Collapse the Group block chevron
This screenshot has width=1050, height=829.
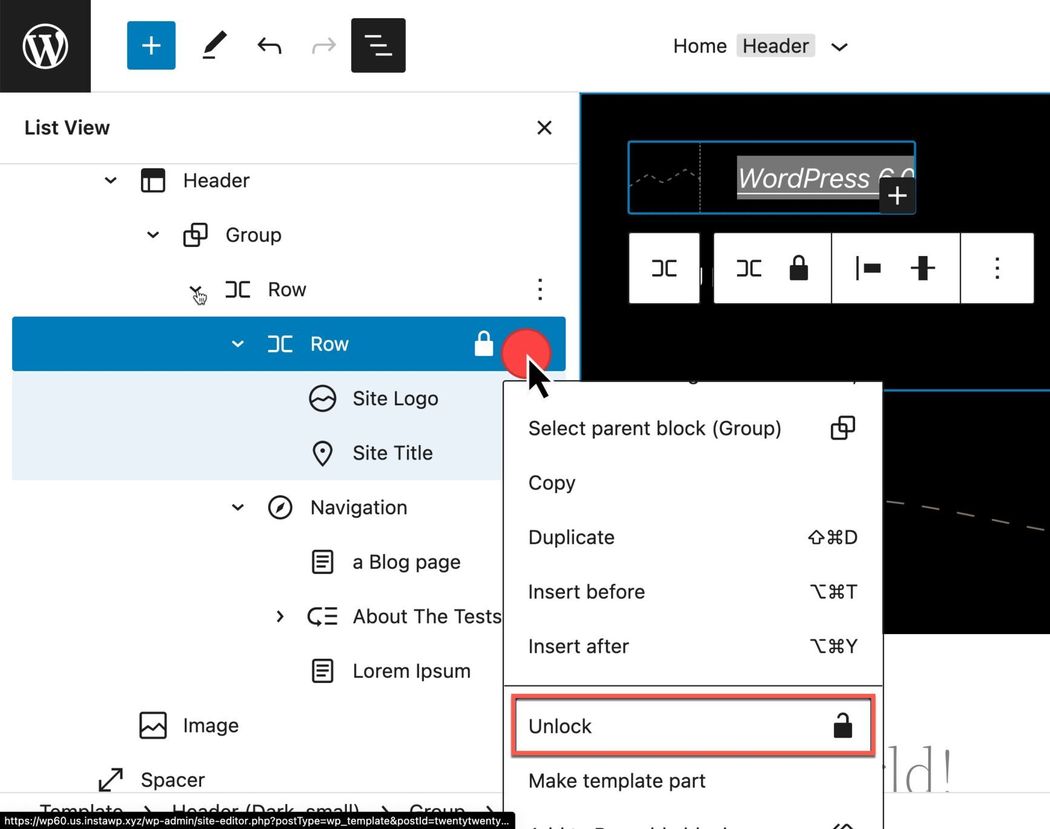click(153, 235)
